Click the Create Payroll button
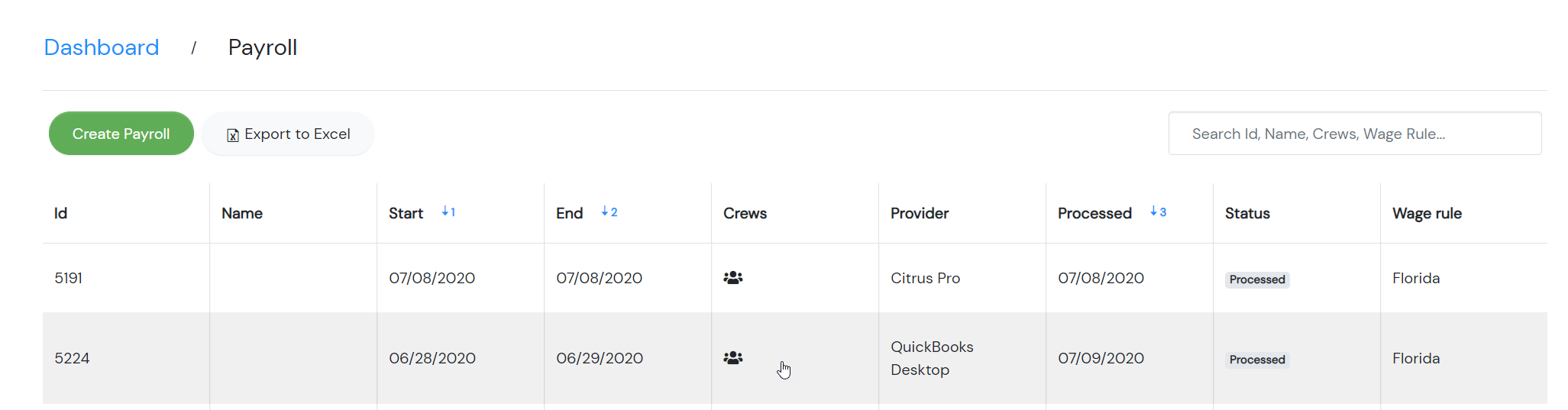1568x410 pixels. pyautogui.click(x=121, y=134)
